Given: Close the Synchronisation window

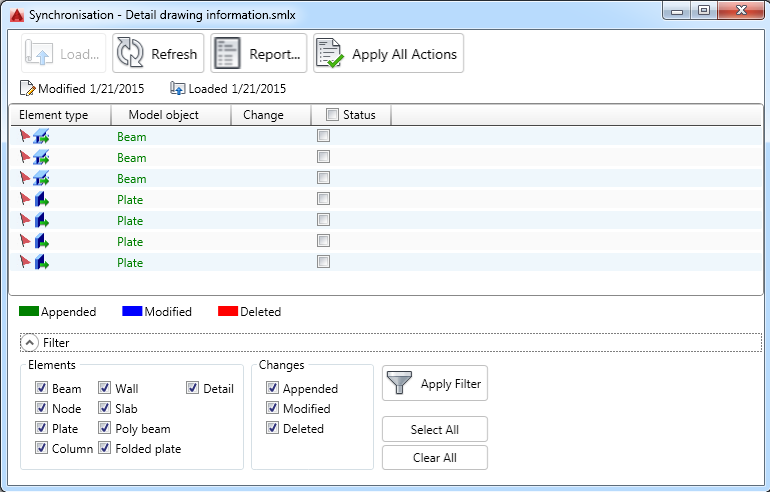Looking at the screenshot, I should [741, 10].
